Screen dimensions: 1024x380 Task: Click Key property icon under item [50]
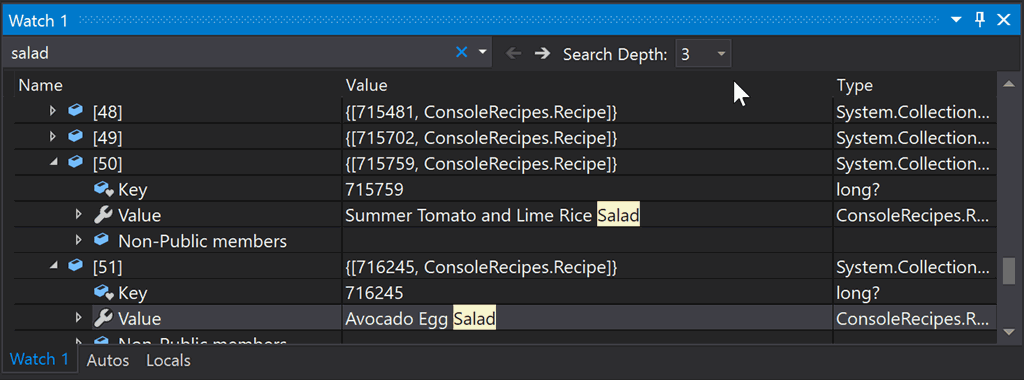coord(104,189)
